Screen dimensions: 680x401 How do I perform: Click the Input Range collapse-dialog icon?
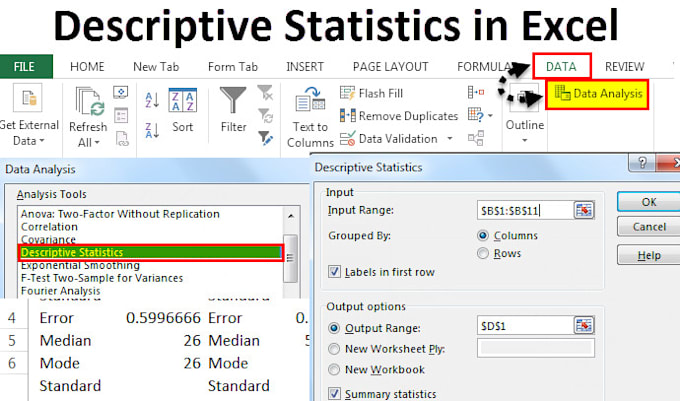pyautogui.click(x=584, y=211)
